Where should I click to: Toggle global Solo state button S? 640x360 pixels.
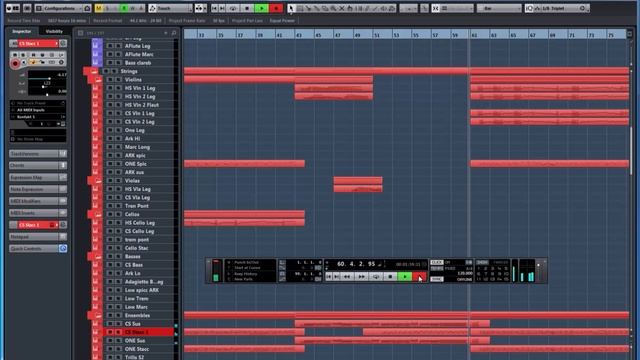pos(108,8)
